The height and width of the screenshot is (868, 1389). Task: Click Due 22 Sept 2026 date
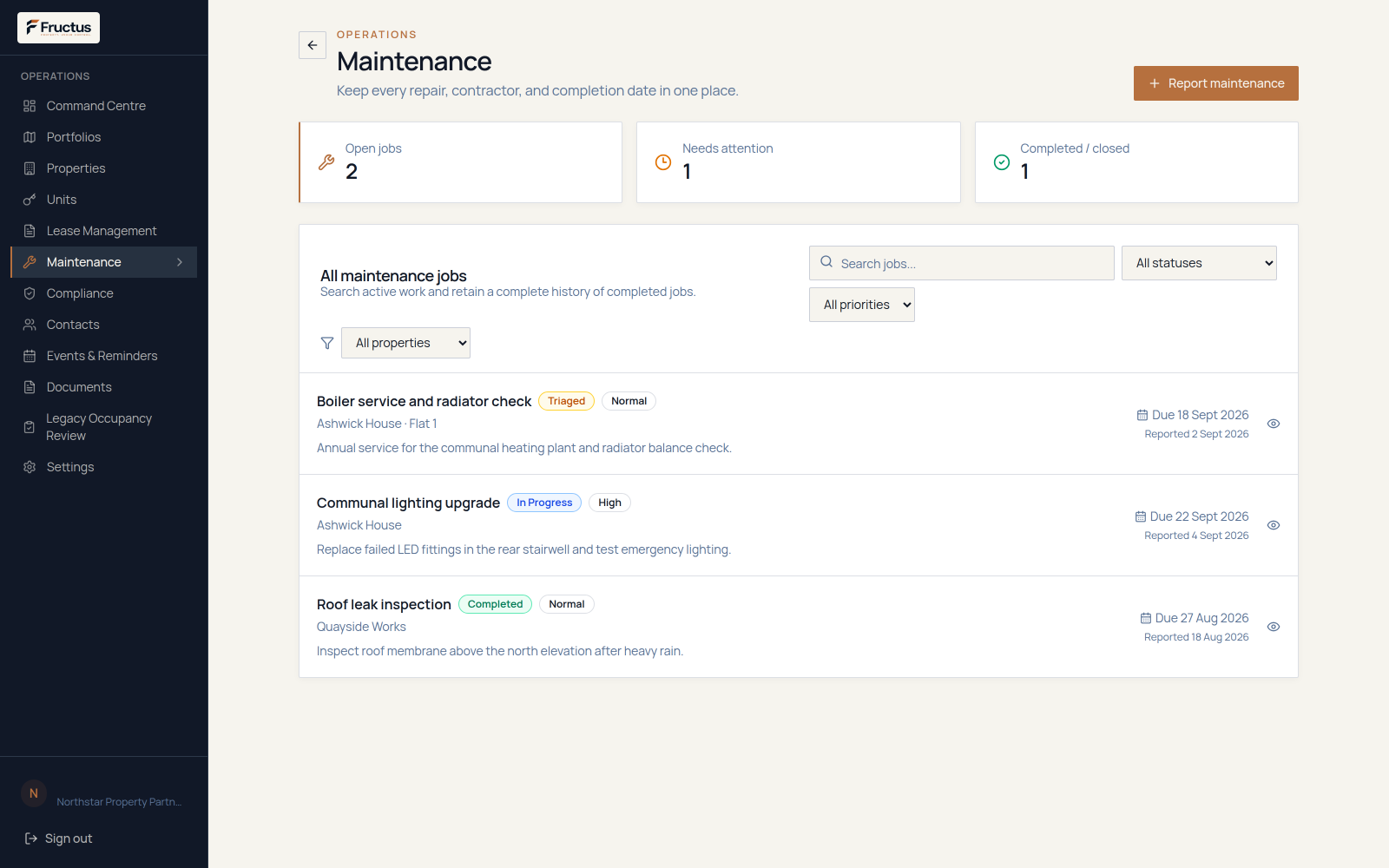[1199, 516]
